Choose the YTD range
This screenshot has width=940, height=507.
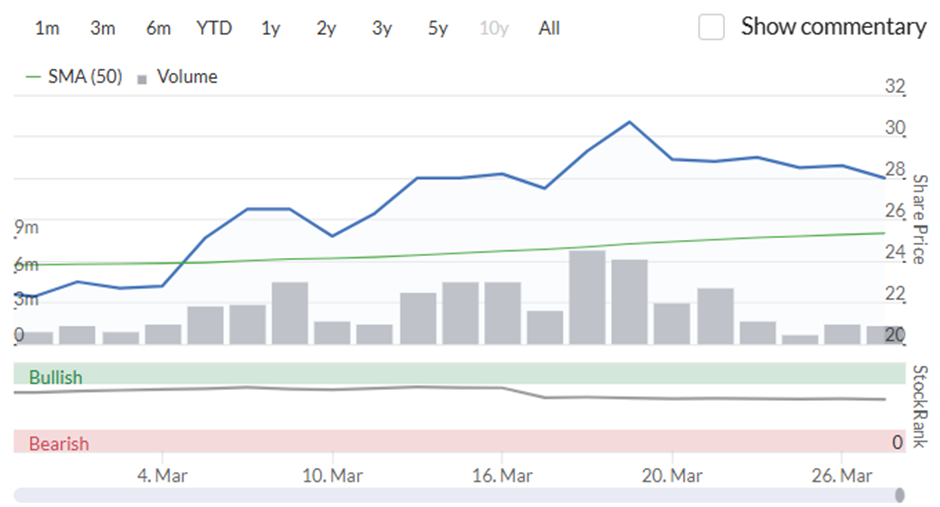click(214, 28)
